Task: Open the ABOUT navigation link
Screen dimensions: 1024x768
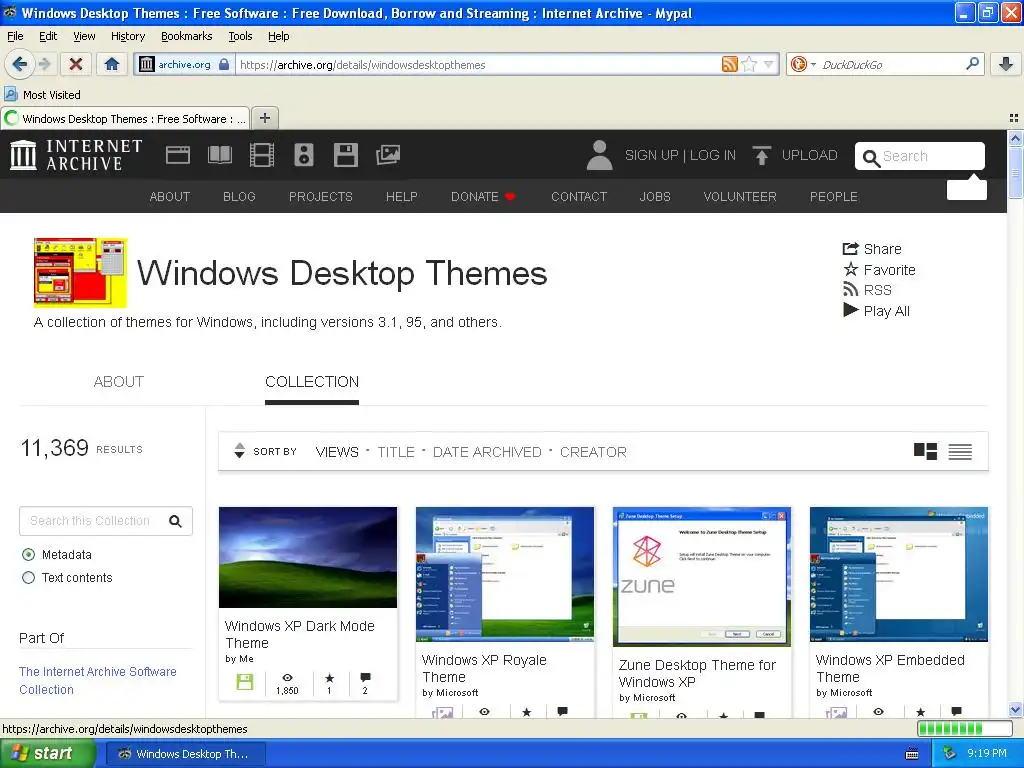Action: (170, 197)
